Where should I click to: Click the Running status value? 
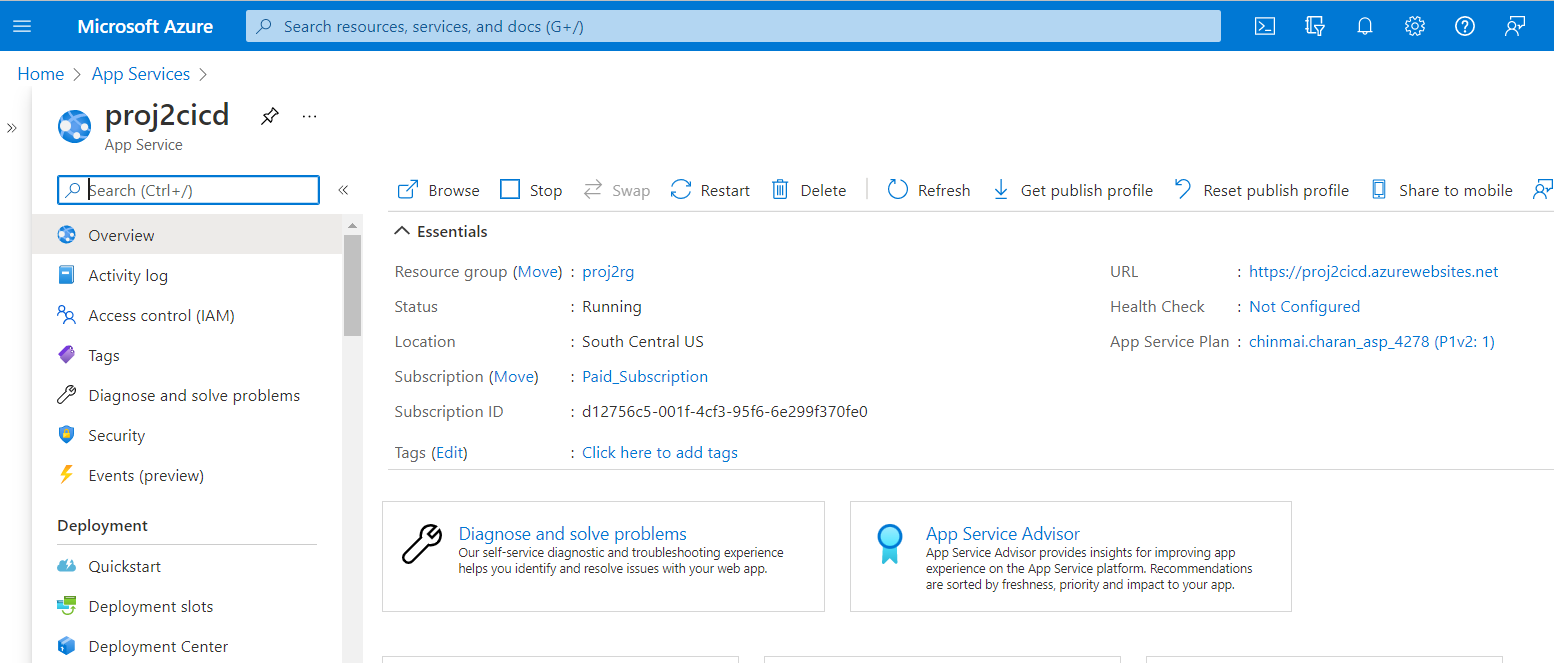(612, 306)
